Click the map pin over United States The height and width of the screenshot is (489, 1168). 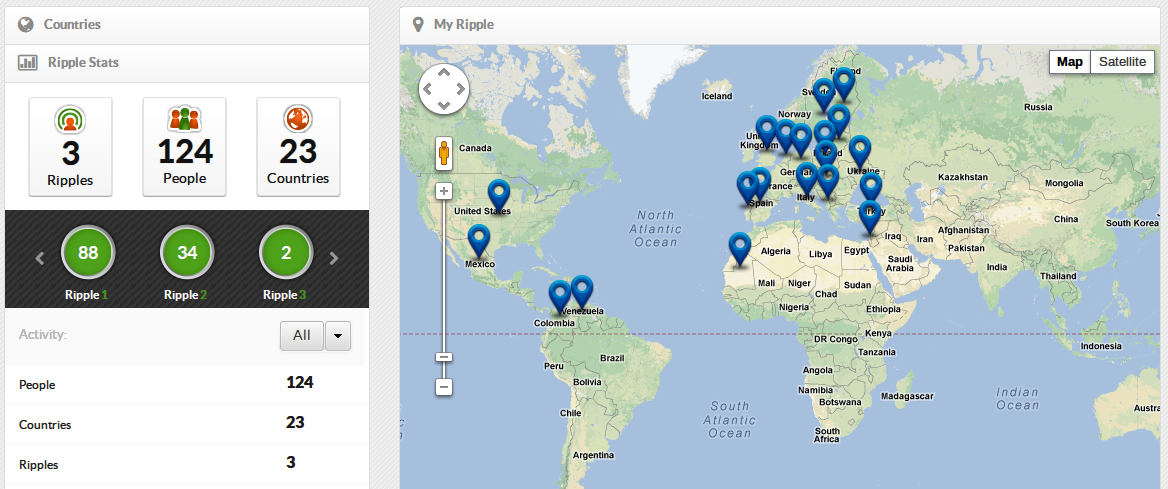(499, 197)
